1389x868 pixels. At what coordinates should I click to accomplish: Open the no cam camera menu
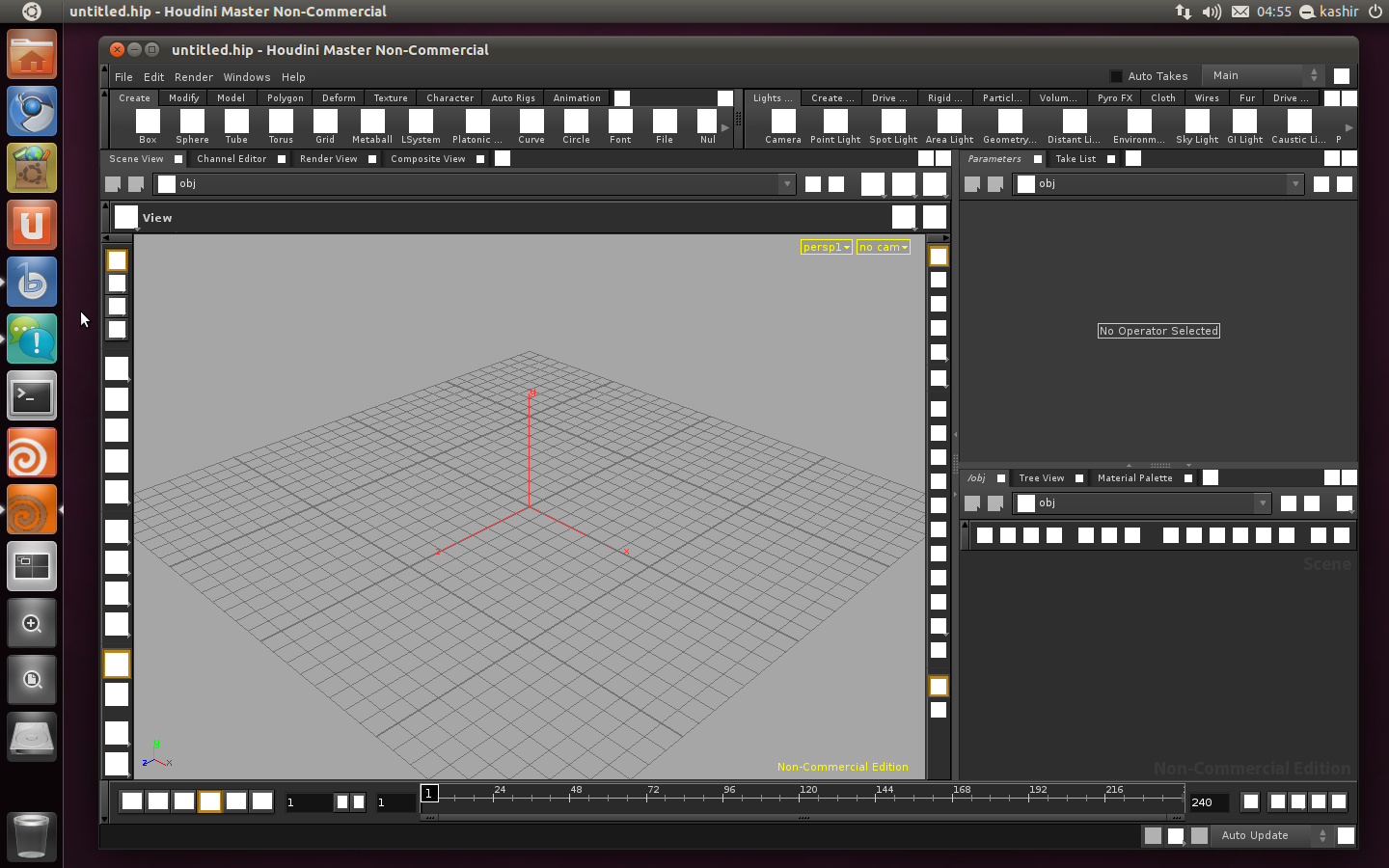884,247
